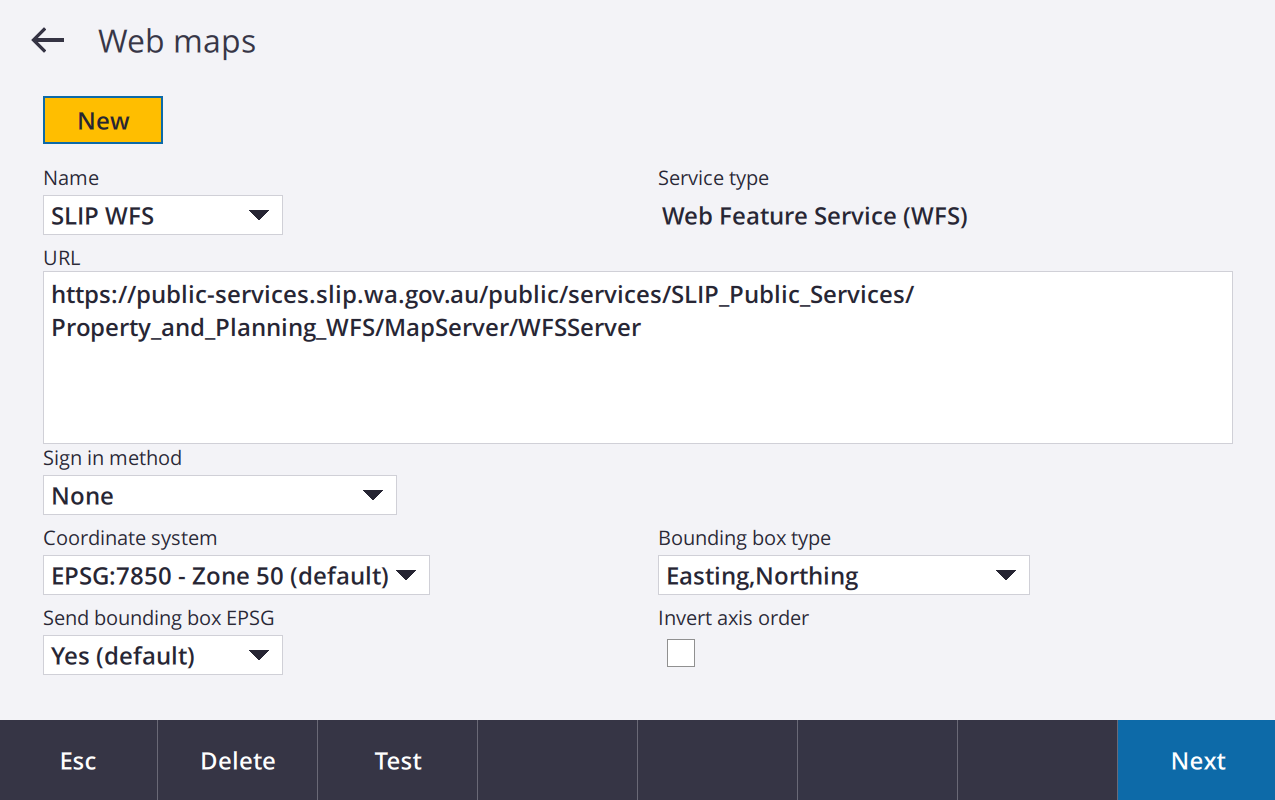Click the Web maps page title
This screenshot has width=1275, height=800.
click(x=177, y=41)
